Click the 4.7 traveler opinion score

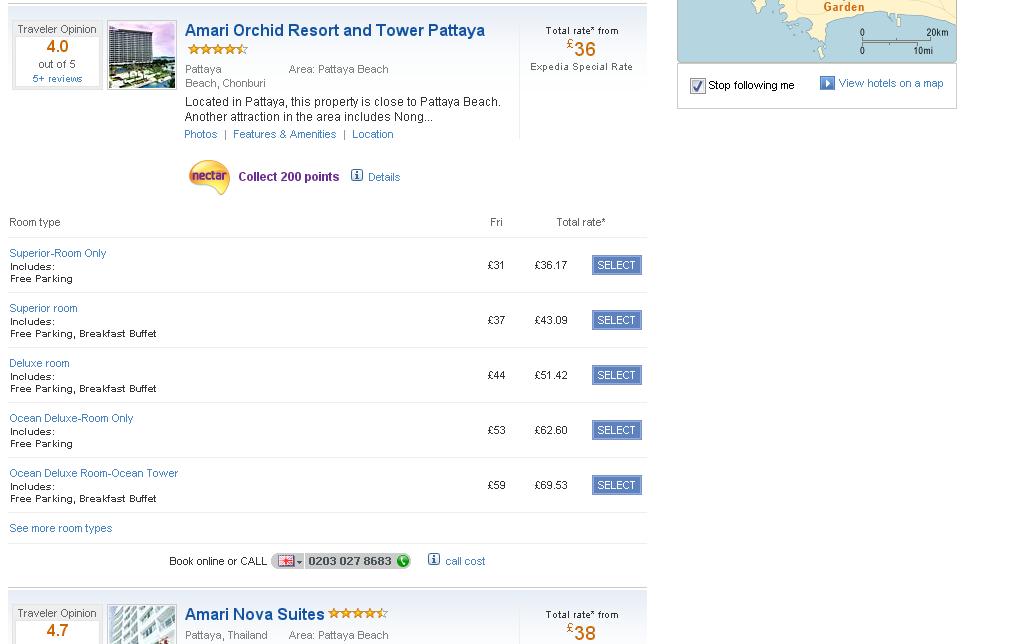(x=58, y=630)
